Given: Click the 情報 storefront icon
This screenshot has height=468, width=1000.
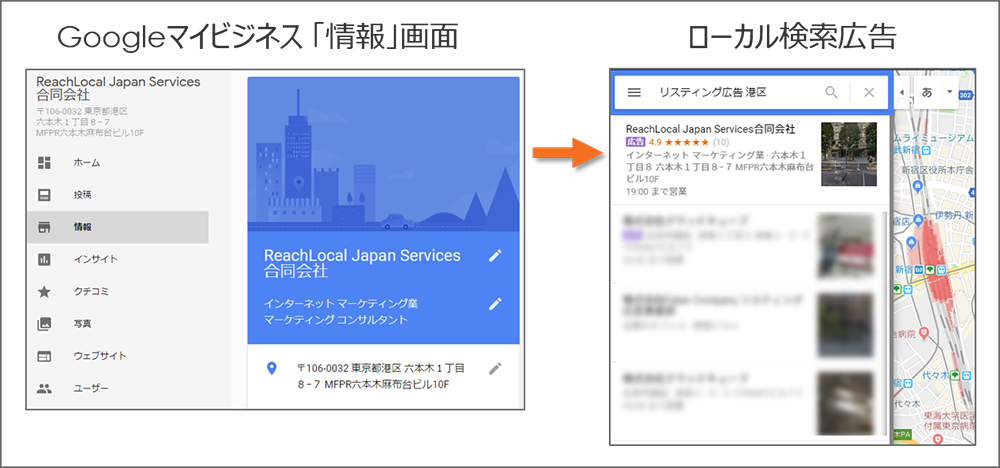Looking at the screenshot, I should tap(44, 228).
